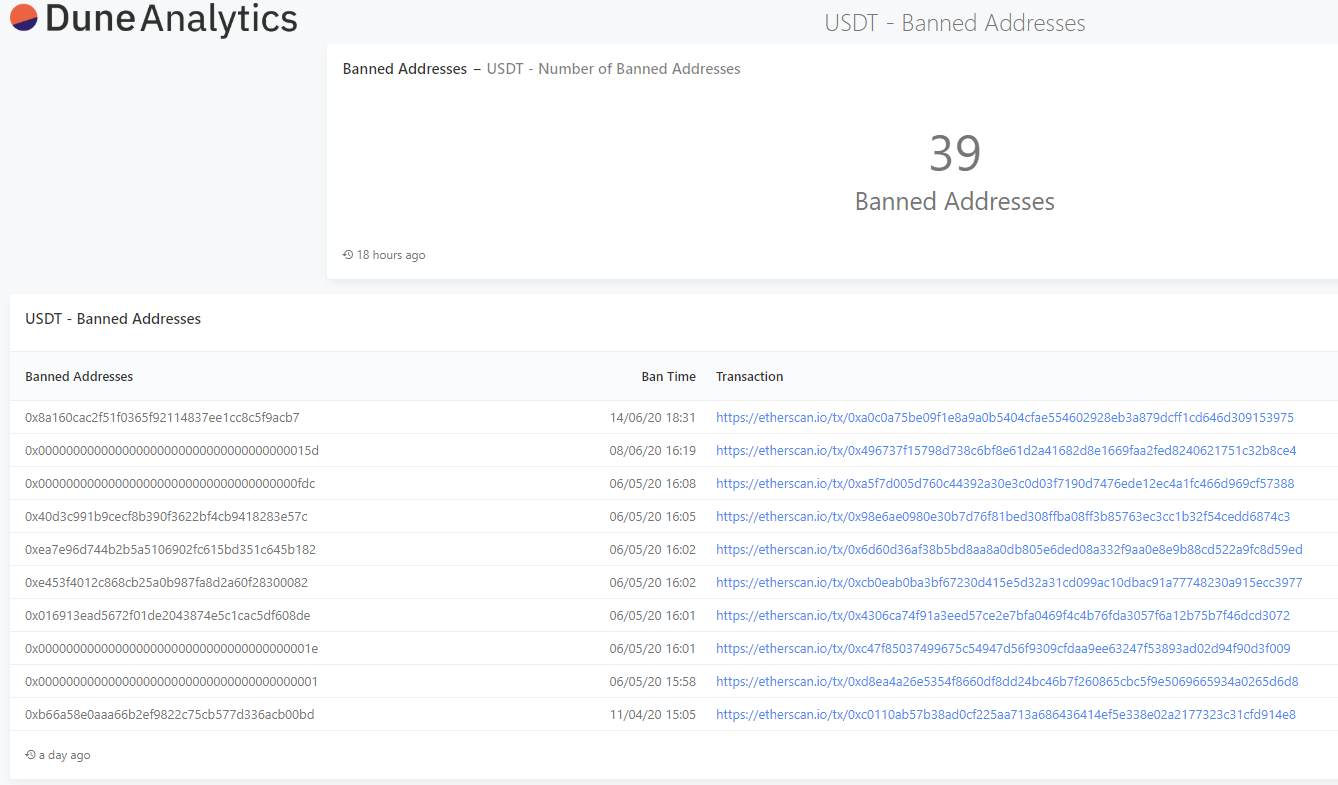
Task: Open etherscan link starting 0x6d60d36af38b
Action: pos(1009,550)
